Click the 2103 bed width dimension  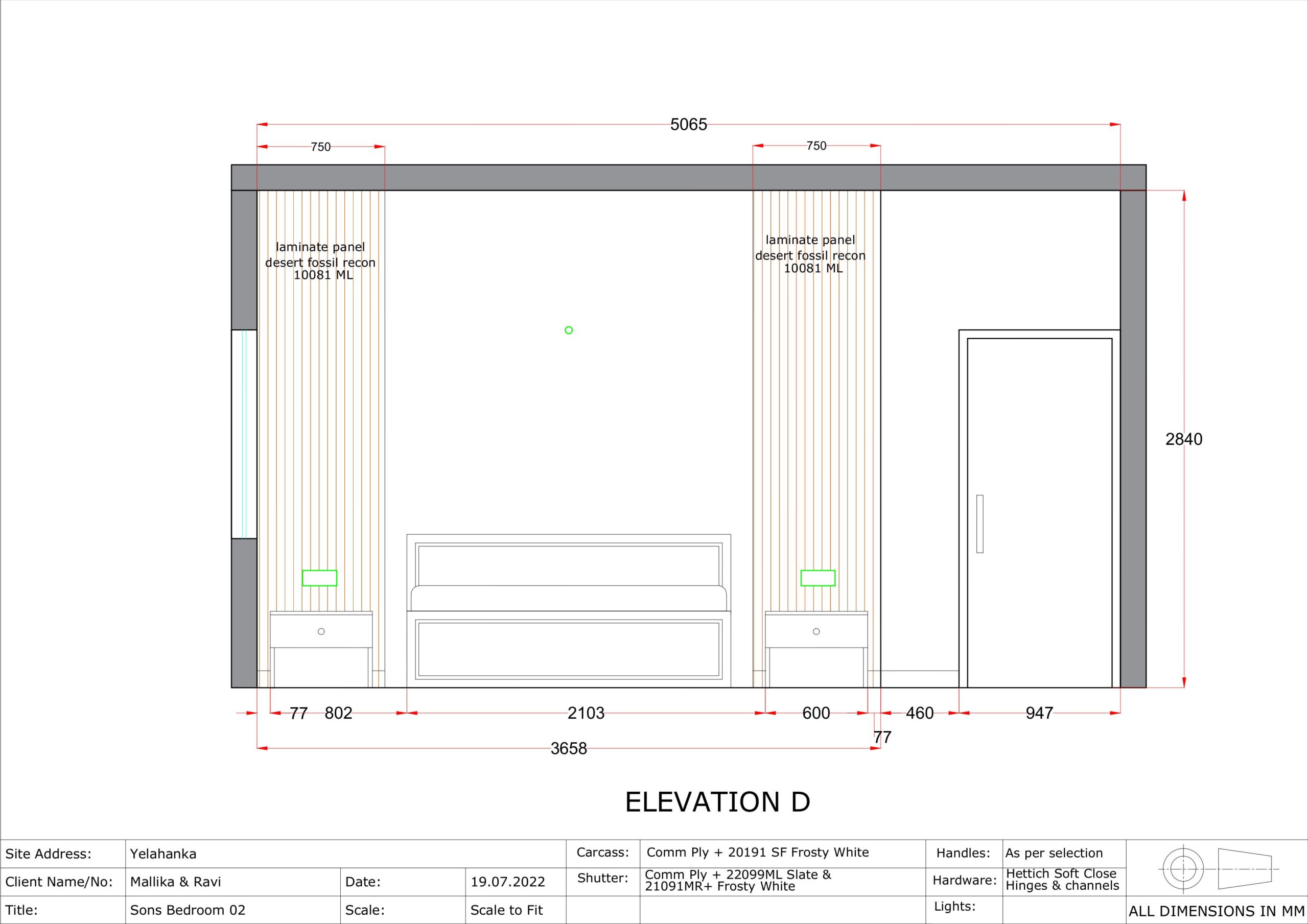[586, 713]
